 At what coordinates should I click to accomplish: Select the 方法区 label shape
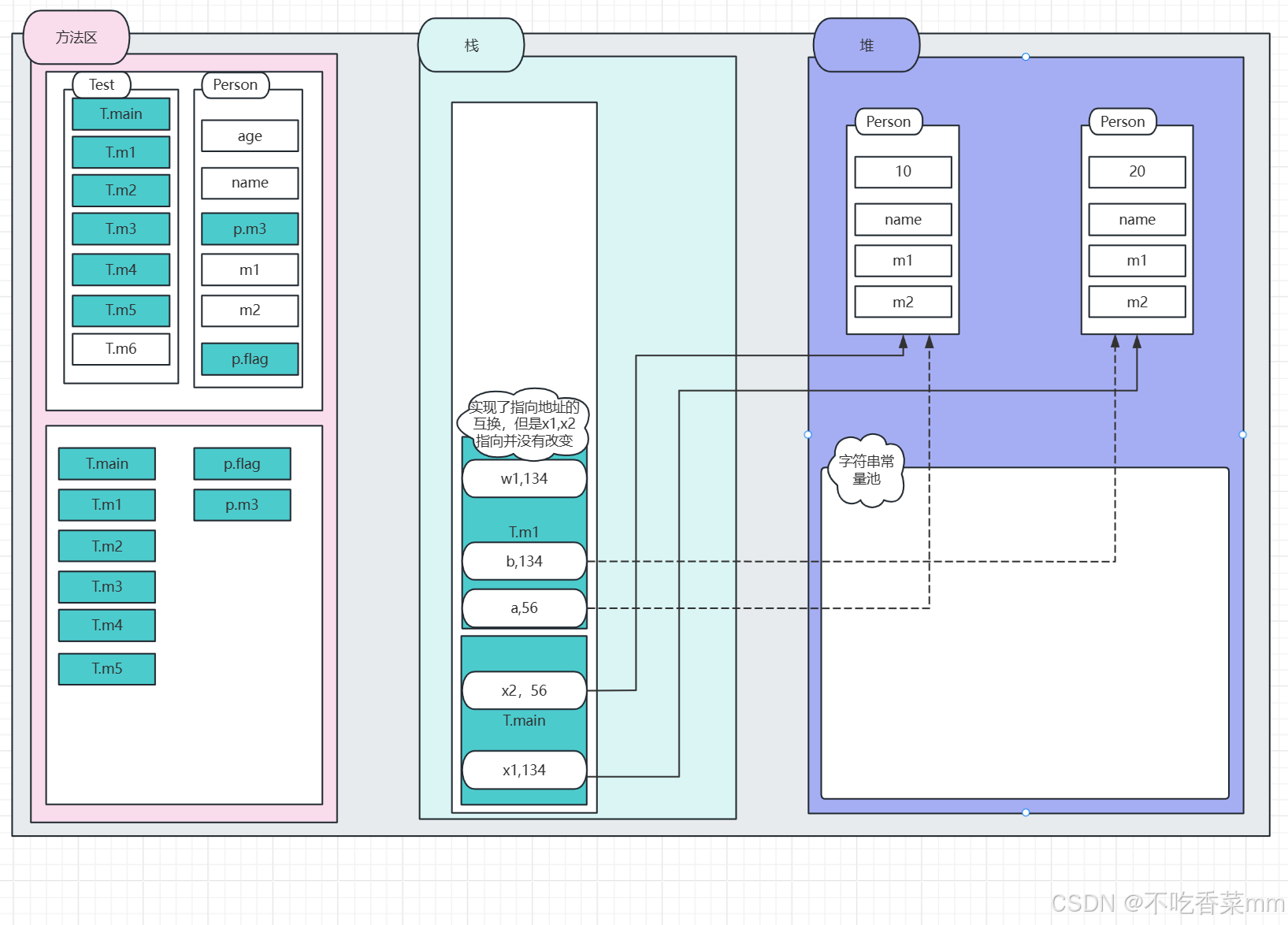pos(76,37)
